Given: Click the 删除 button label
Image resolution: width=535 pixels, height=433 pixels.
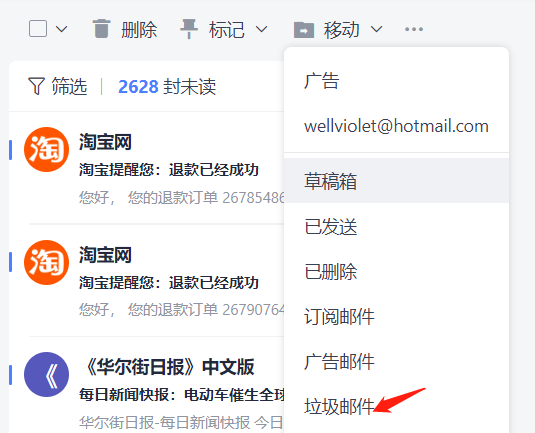Looking at the screenshot, I should 139,30.
